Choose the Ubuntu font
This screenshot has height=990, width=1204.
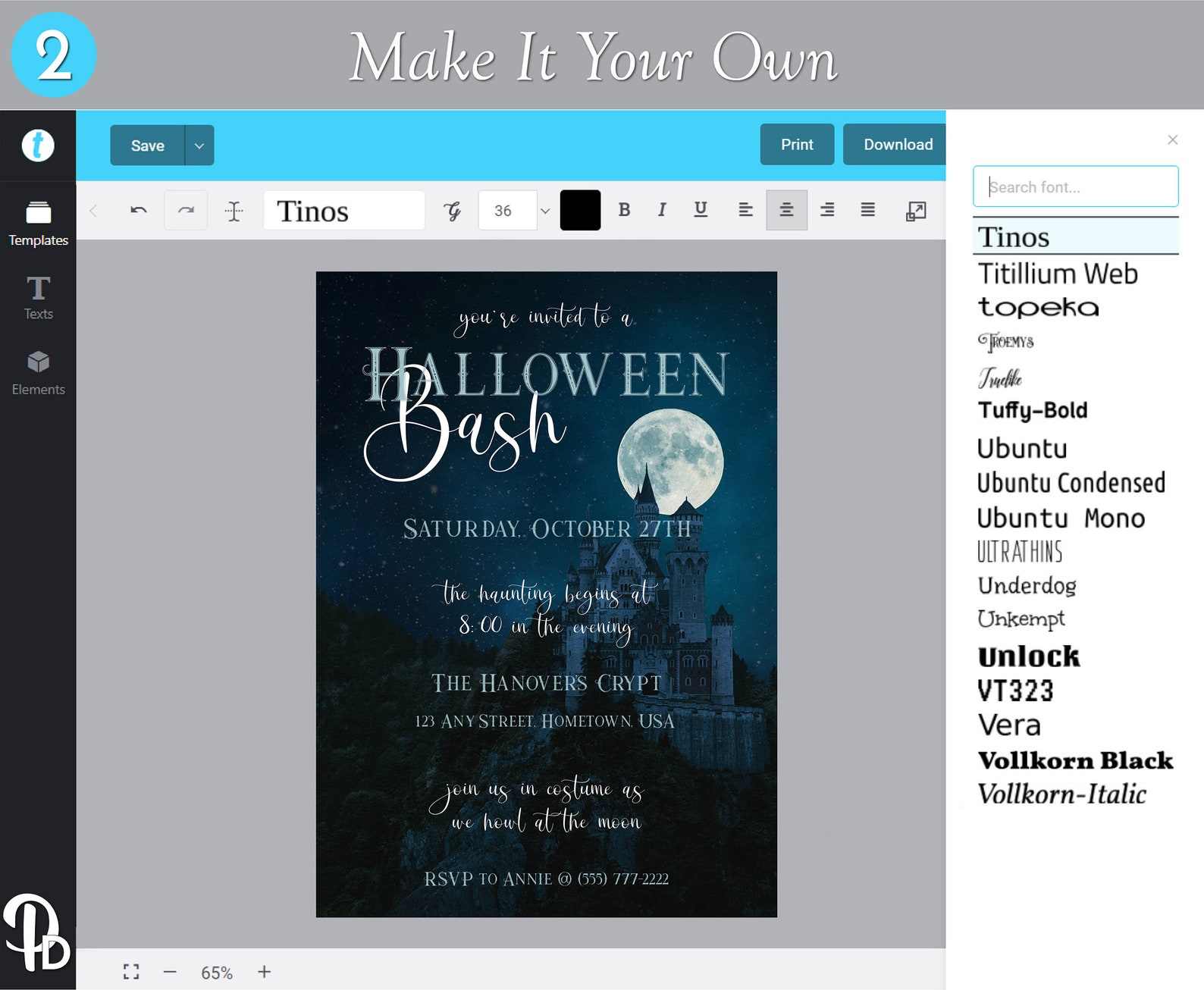pyautogui.click(x=1022, y=448)
